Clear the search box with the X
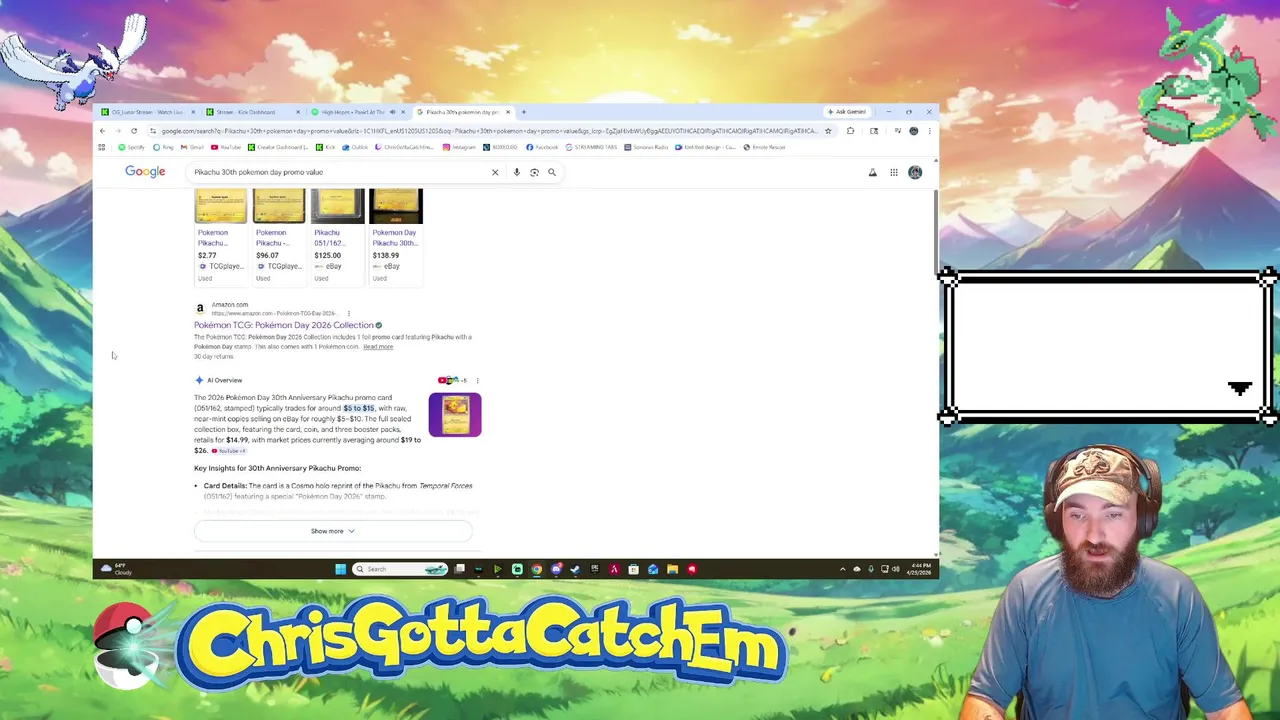This screenshot has width=1280, height=720. 495,172
